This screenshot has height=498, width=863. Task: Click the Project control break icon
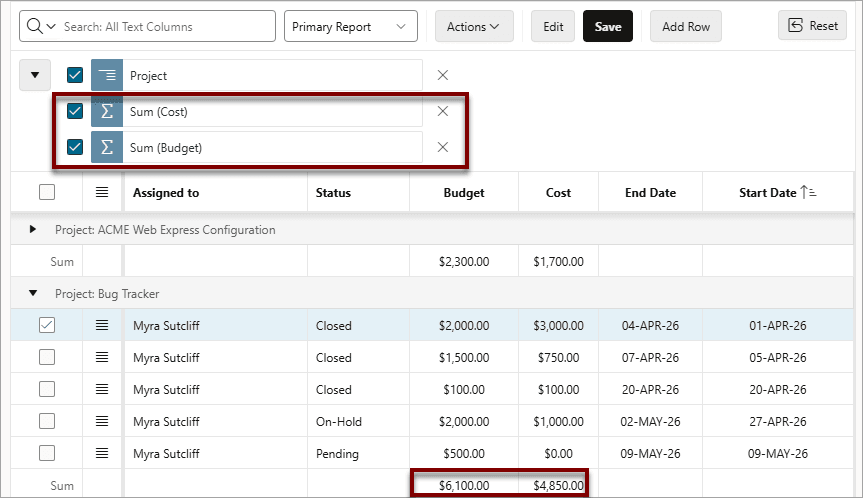107,75
